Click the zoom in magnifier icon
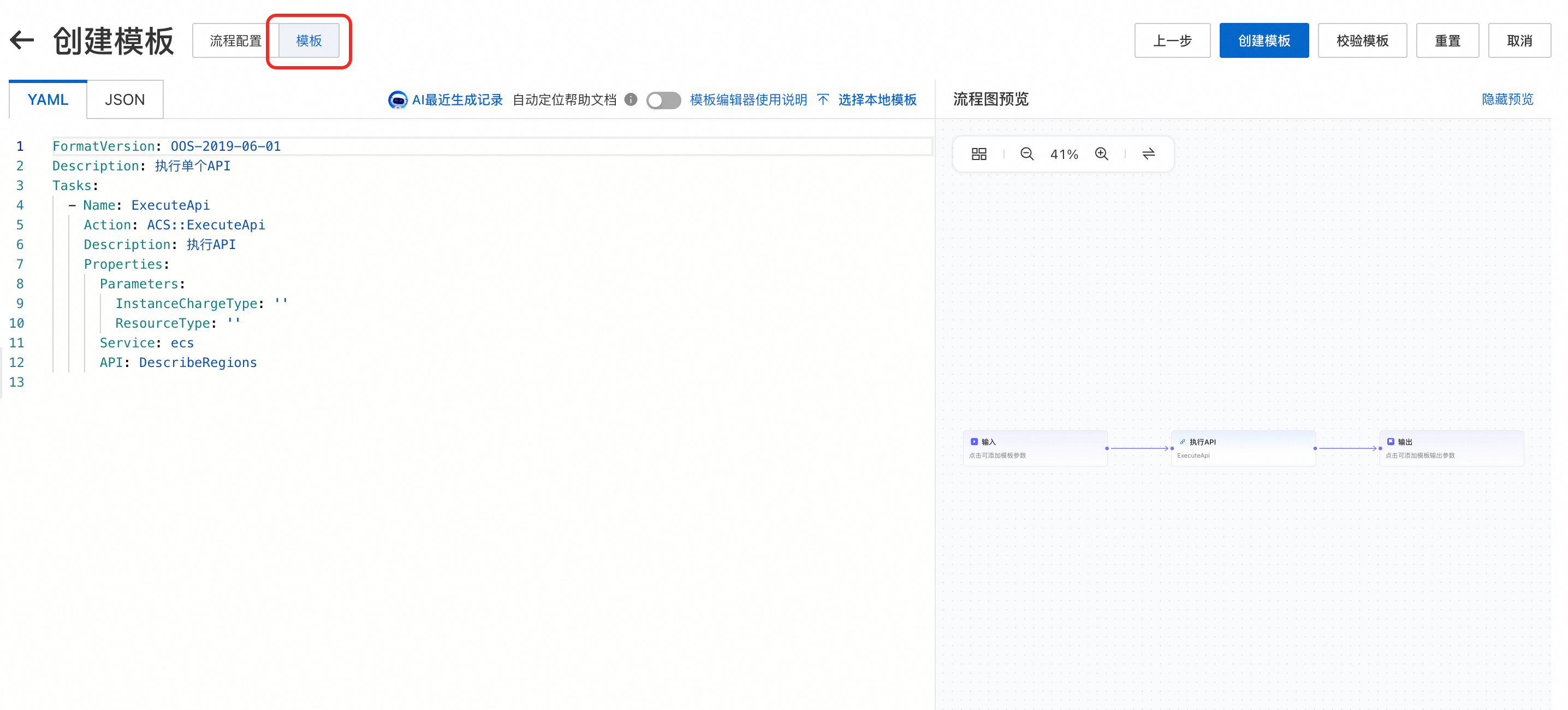 coord(1101,154)
